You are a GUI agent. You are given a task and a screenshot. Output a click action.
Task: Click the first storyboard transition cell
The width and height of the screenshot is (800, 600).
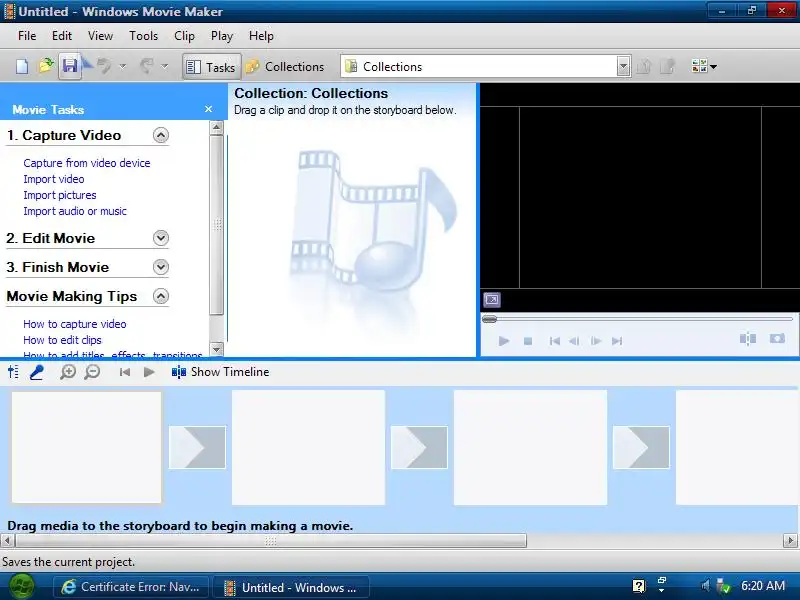[197, 447]
